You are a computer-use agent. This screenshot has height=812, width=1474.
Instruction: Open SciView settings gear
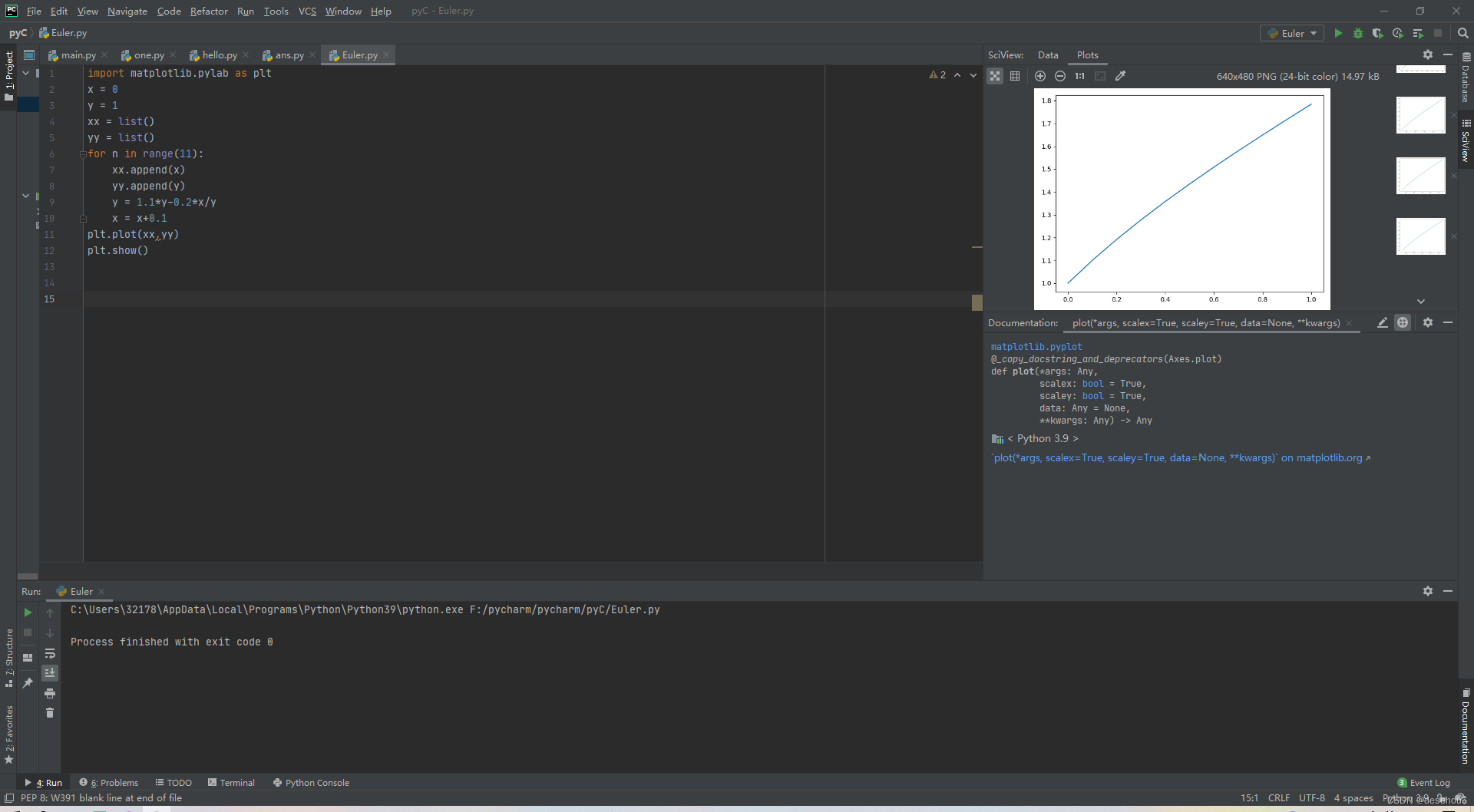click(1428, 54)
